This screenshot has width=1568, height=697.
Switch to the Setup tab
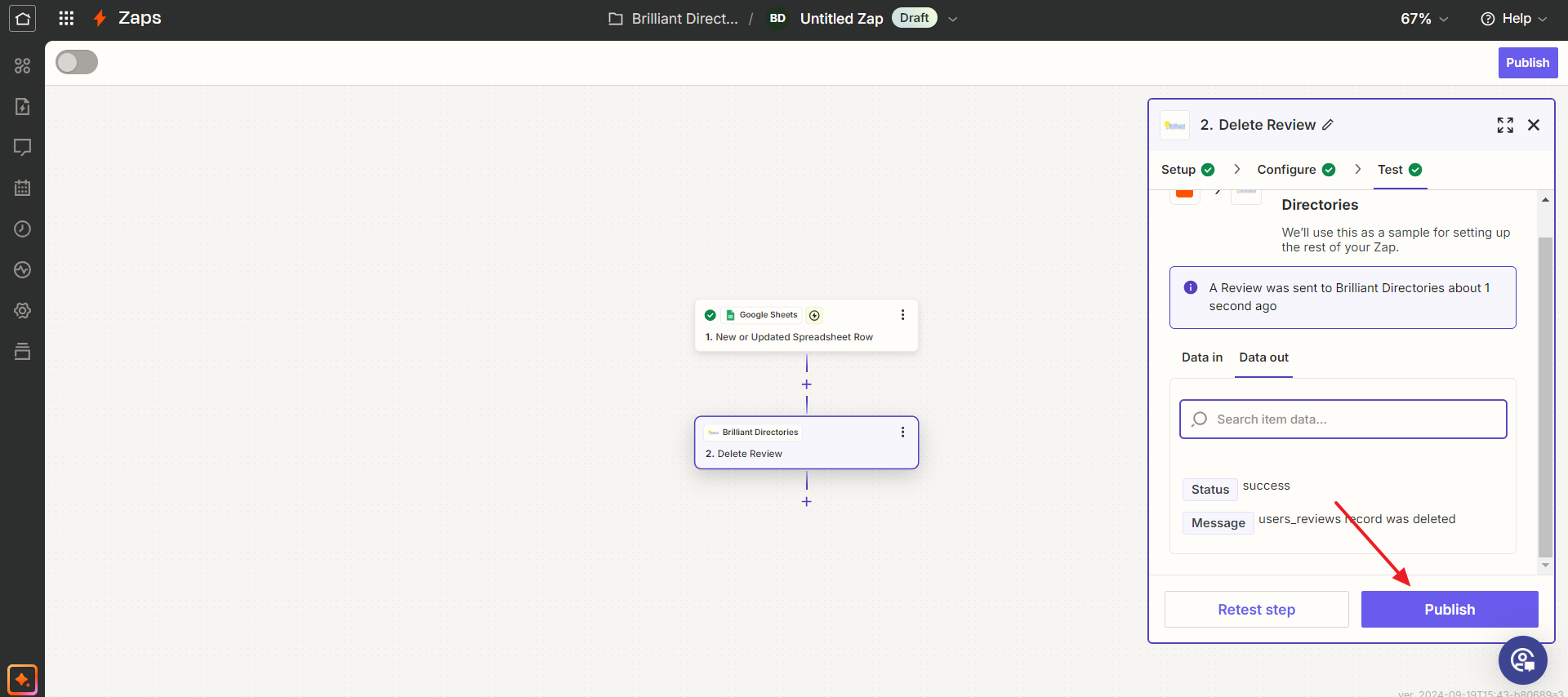click(x=1187, y=170)
